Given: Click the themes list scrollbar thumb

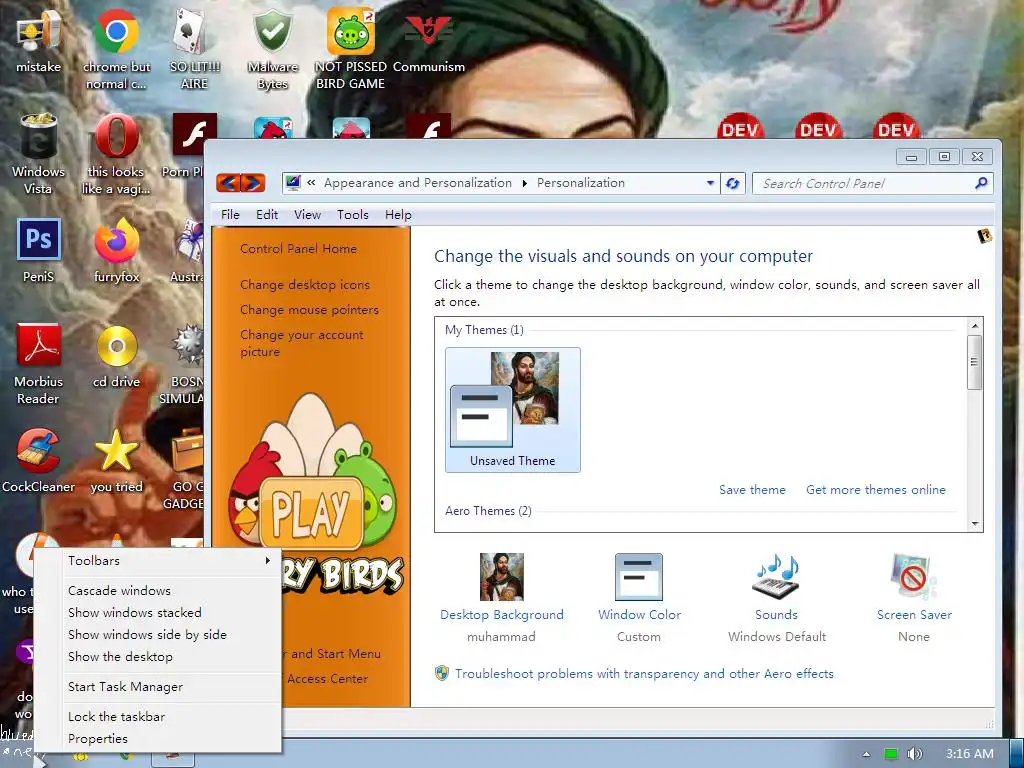Looking at the screenshot, I should pyautogui.click(x=974, y=362).
